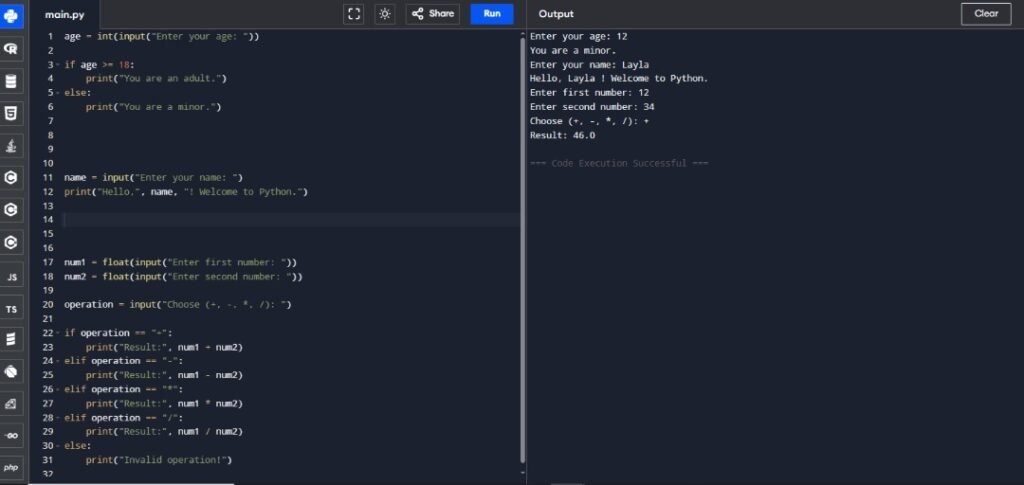Click the code editor vertical scrollbar
This screenshot has width=1024, height=485.
pyautogui.click(x=522, y=250)
